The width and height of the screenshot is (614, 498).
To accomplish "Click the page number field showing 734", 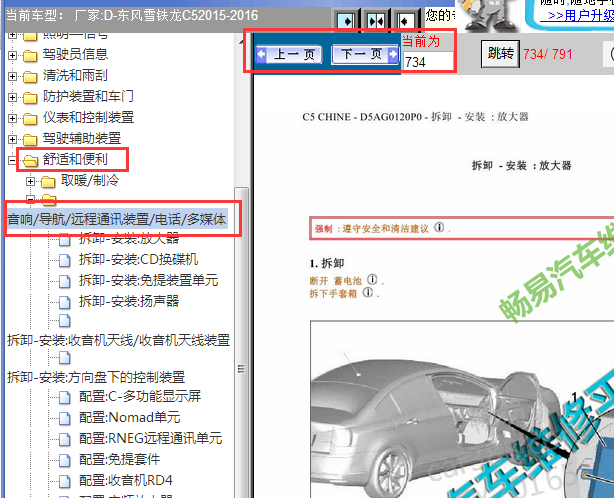I will (428, 62).
